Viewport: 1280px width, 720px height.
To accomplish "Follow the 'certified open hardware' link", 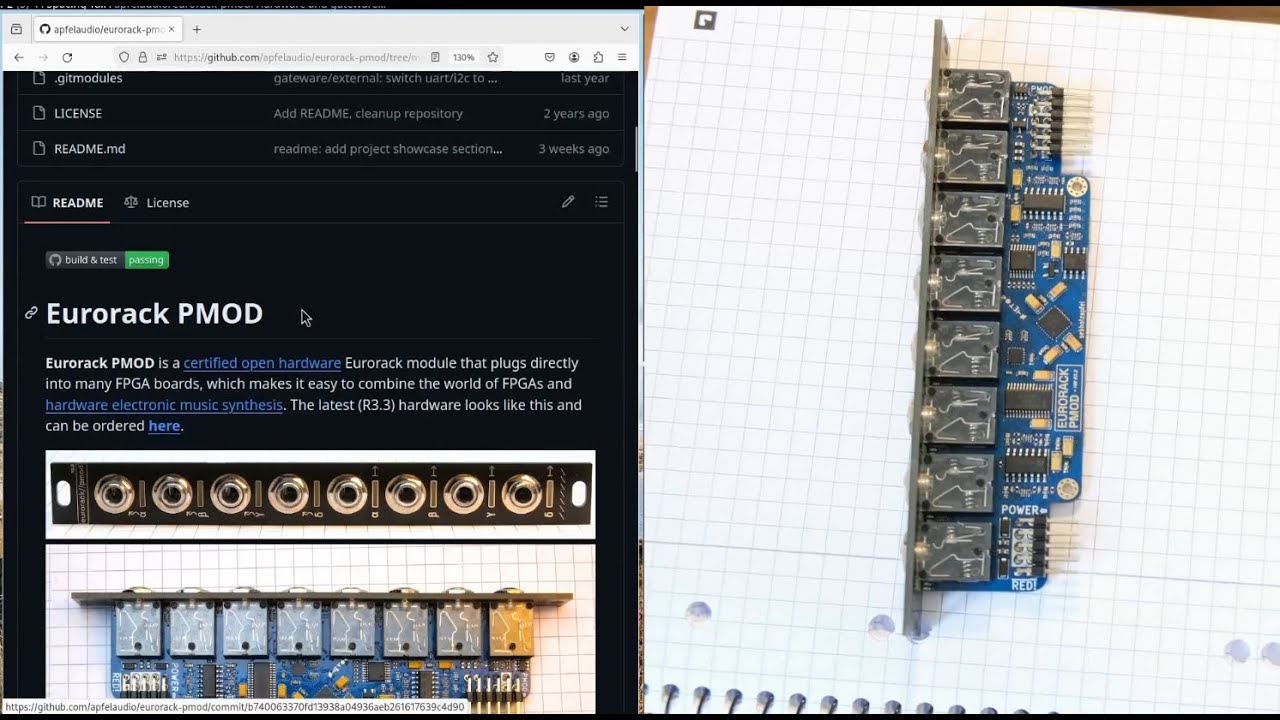I will (x=262, y=363).
